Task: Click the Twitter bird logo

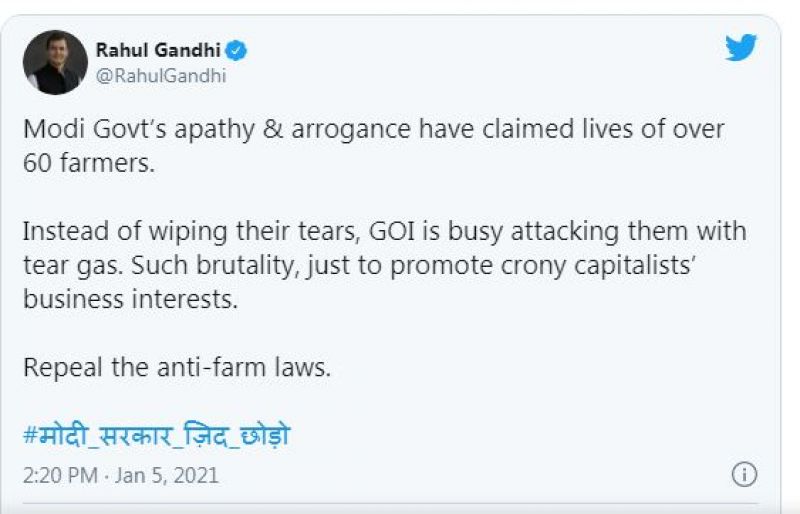Action: point(741,47)
